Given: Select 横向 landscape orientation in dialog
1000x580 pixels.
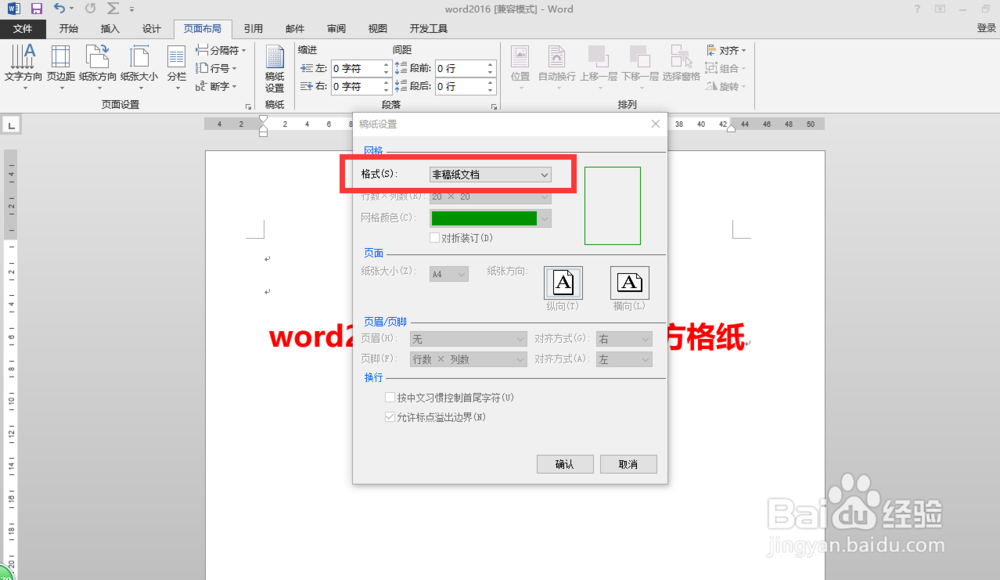Looking at the screenshot, I should 629,283.
